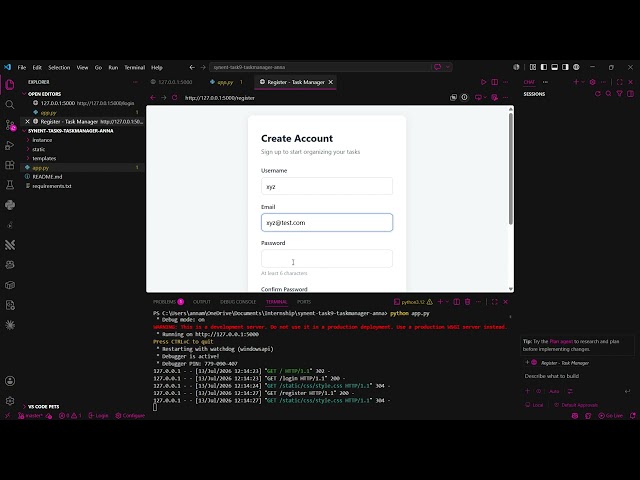This screenshot has height=480, width=640.
Task: Collapse the SYNENT-TASK9-TASKMANAGER-ANNA folder section
Action: (71, 131)
